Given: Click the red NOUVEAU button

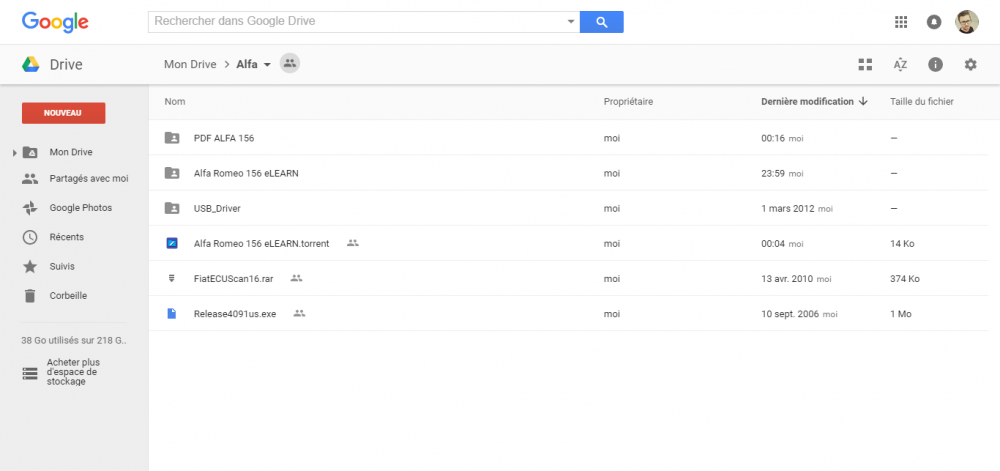Looking at the screenshot, I should (x=63, y=113).
